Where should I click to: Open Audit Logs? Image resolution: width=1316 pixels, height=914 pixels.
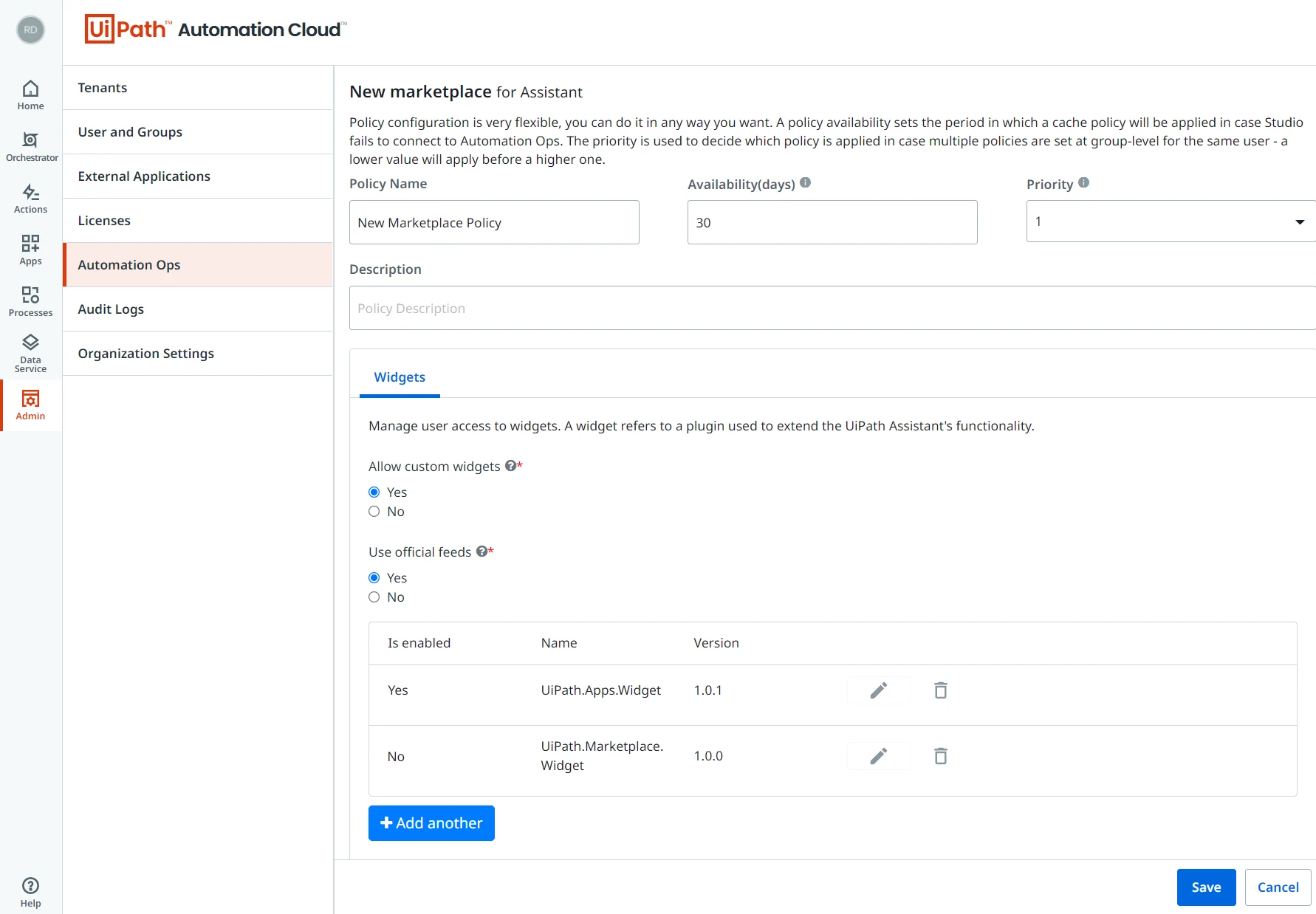pyautogui.click(x=198, y=309)
